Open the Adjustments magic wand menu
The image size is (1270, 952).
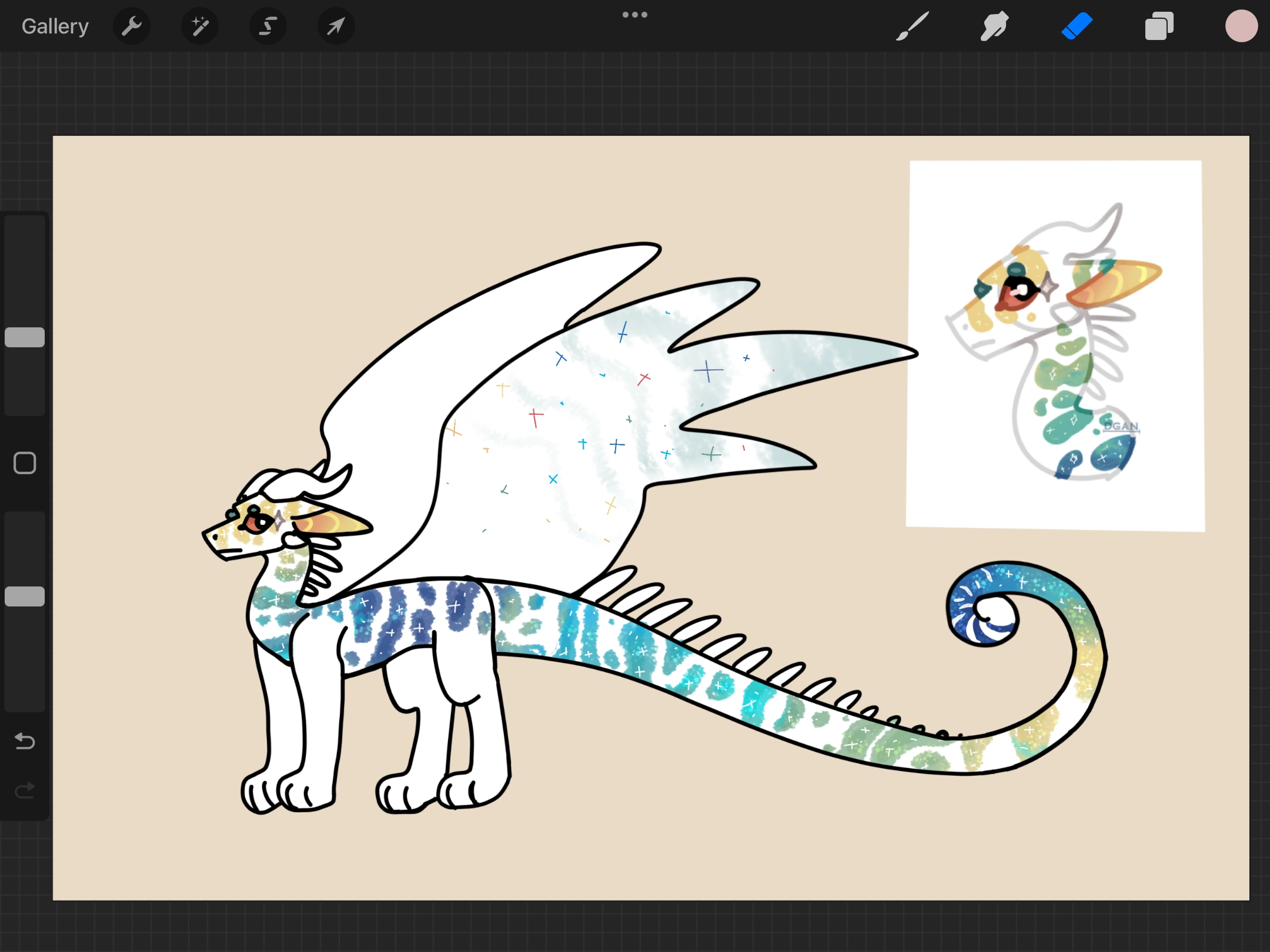(200, 26)
